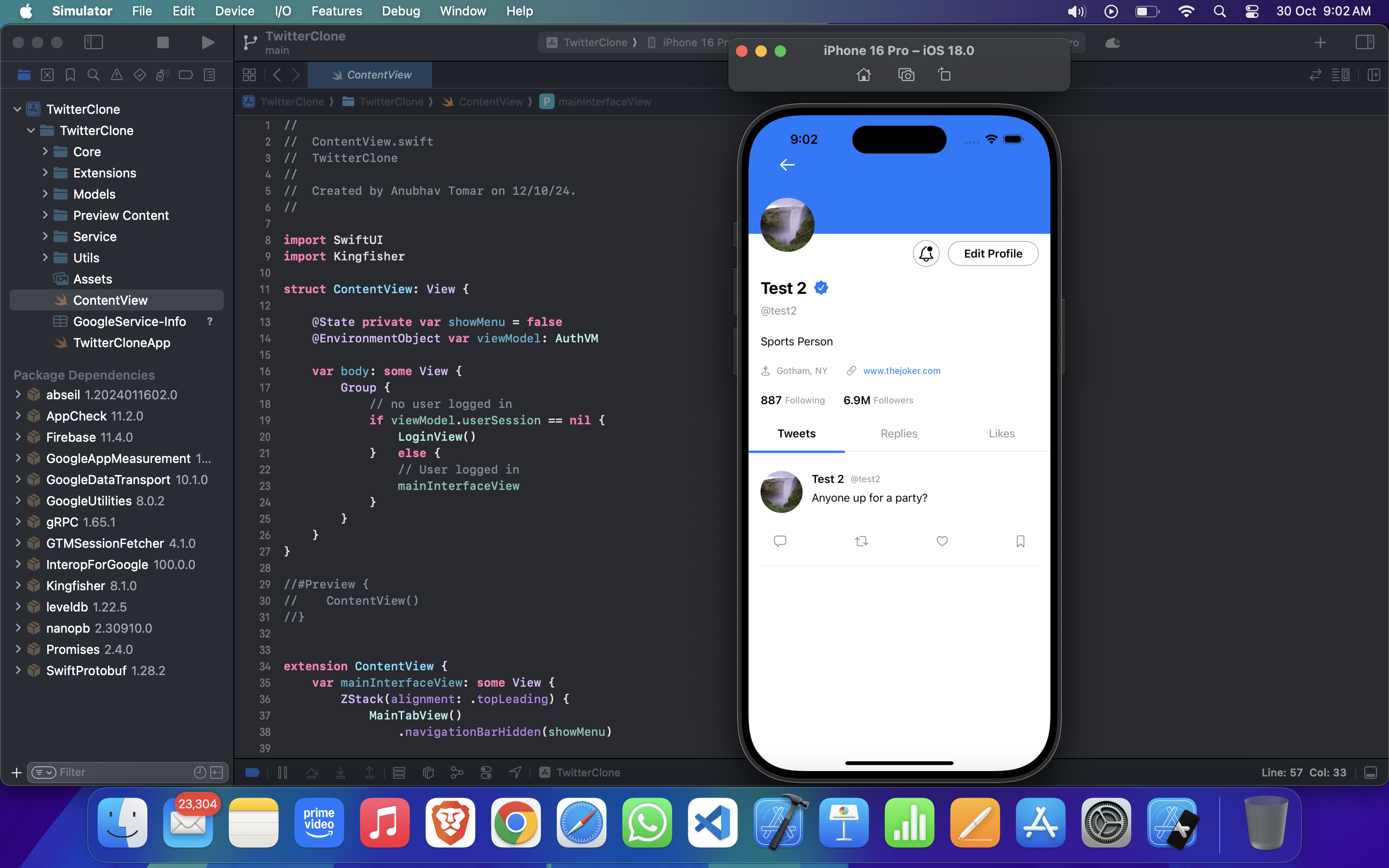
Task: Collapse the TwitterClone project root
Action: coord(17,109)
